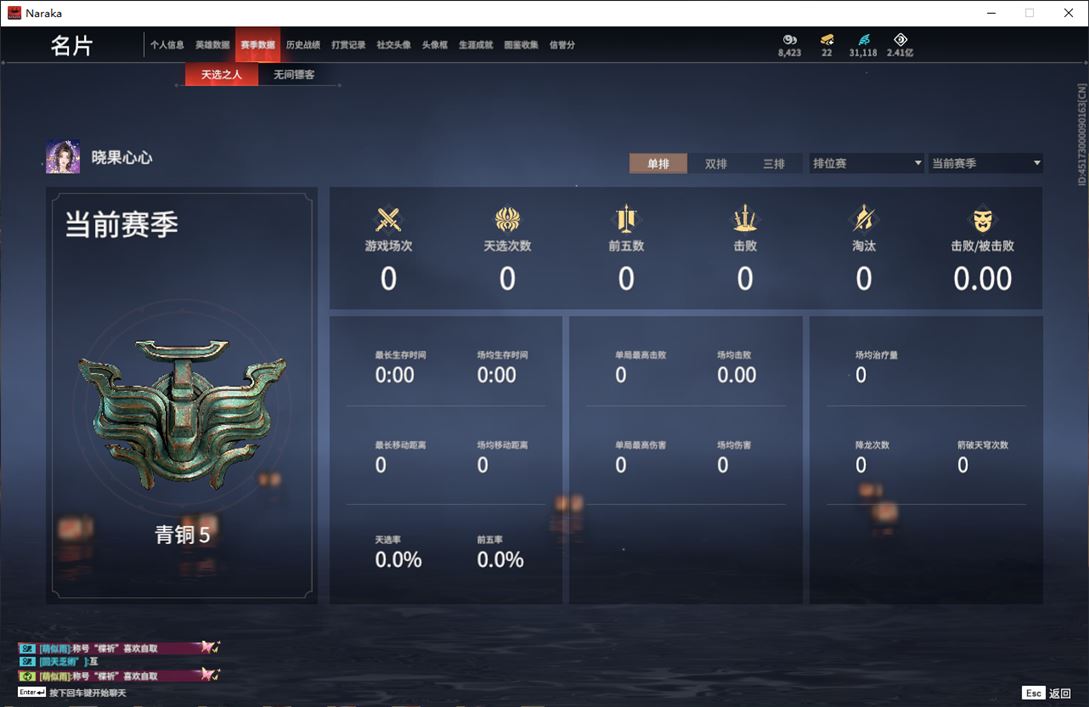
Task: Click the player name 晓果心心
Action: (122, 158)
